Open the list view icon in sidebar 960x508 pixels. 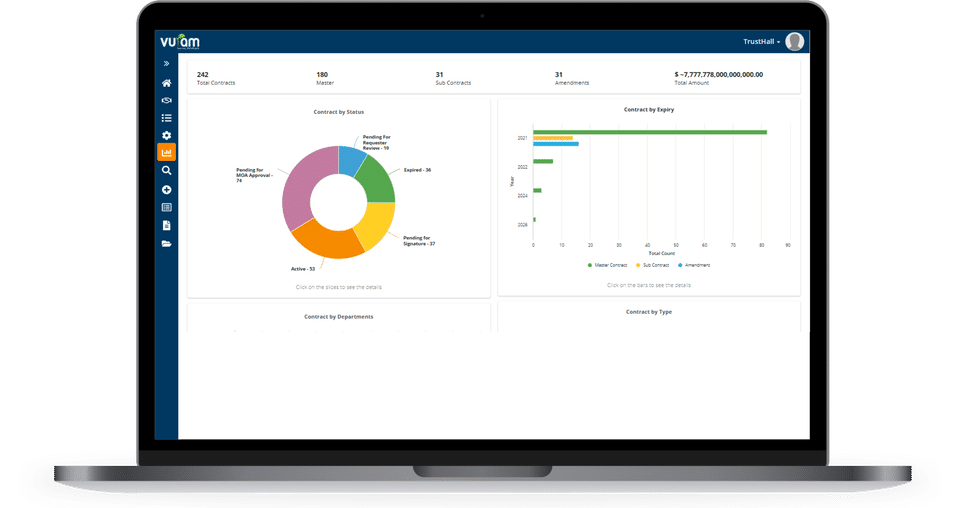tap(166, 118)
